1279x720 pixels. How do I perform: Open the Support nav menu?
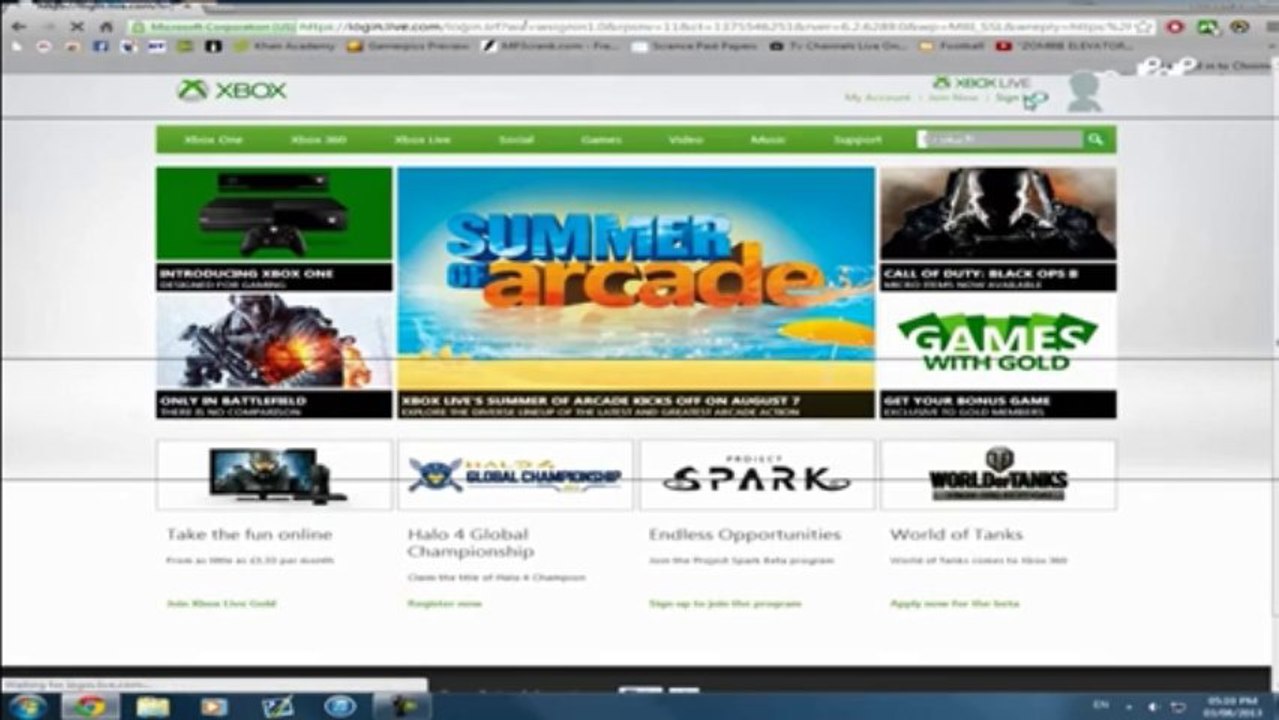857,140
